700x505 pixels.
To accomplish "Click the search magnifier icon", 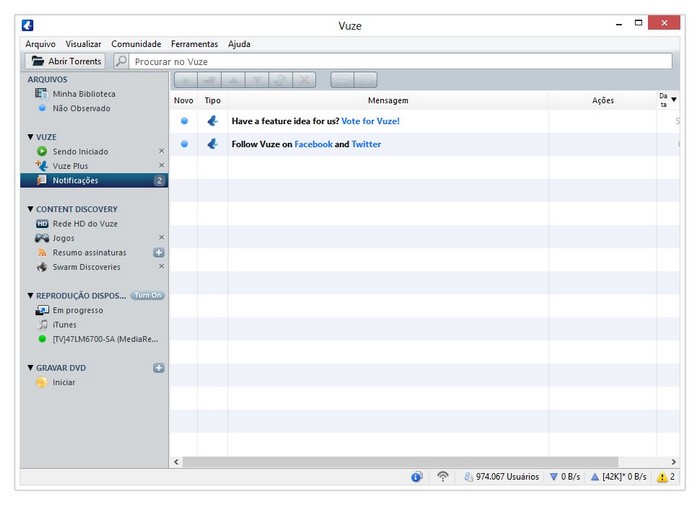I will coord(121,61).
